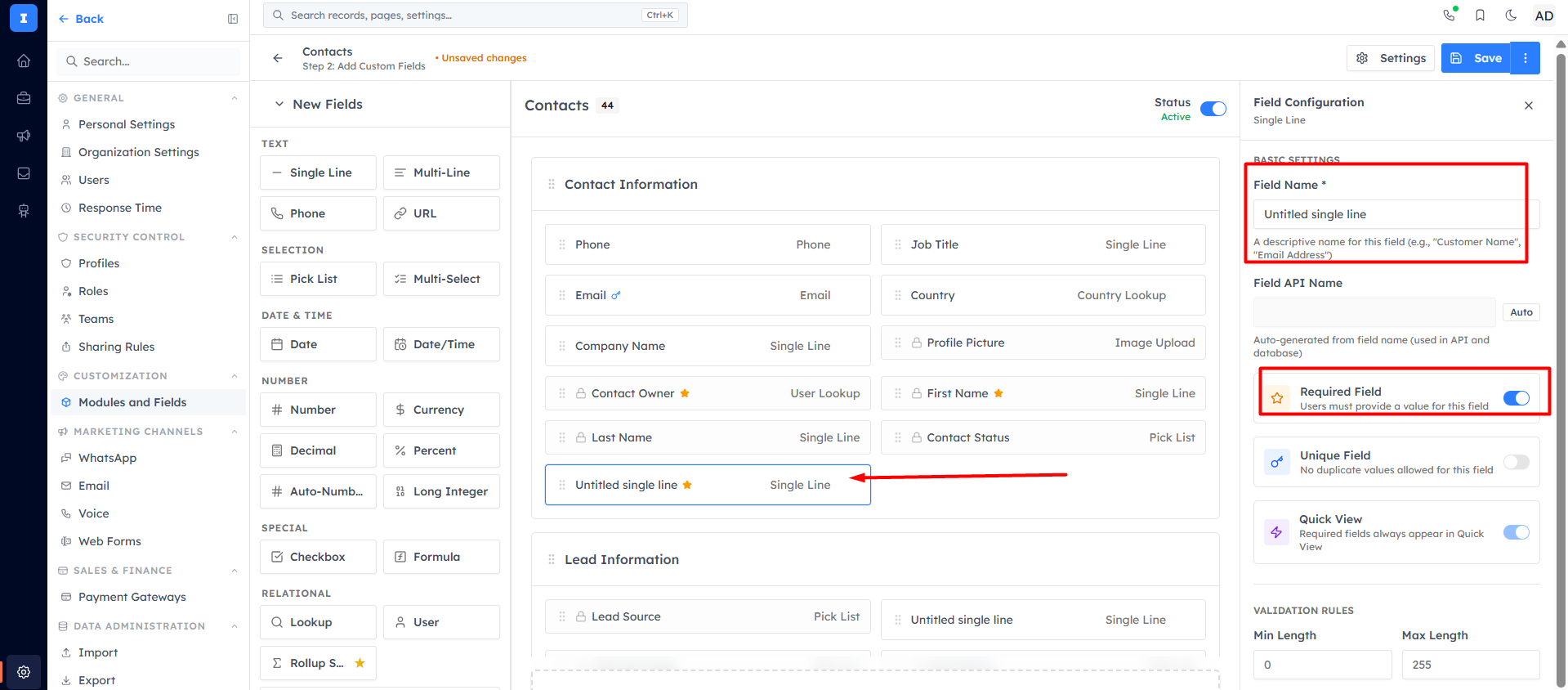Screen dimensions: 1568x690
Task: Open Organization Settings in sidebar
Action: [147, 152]
